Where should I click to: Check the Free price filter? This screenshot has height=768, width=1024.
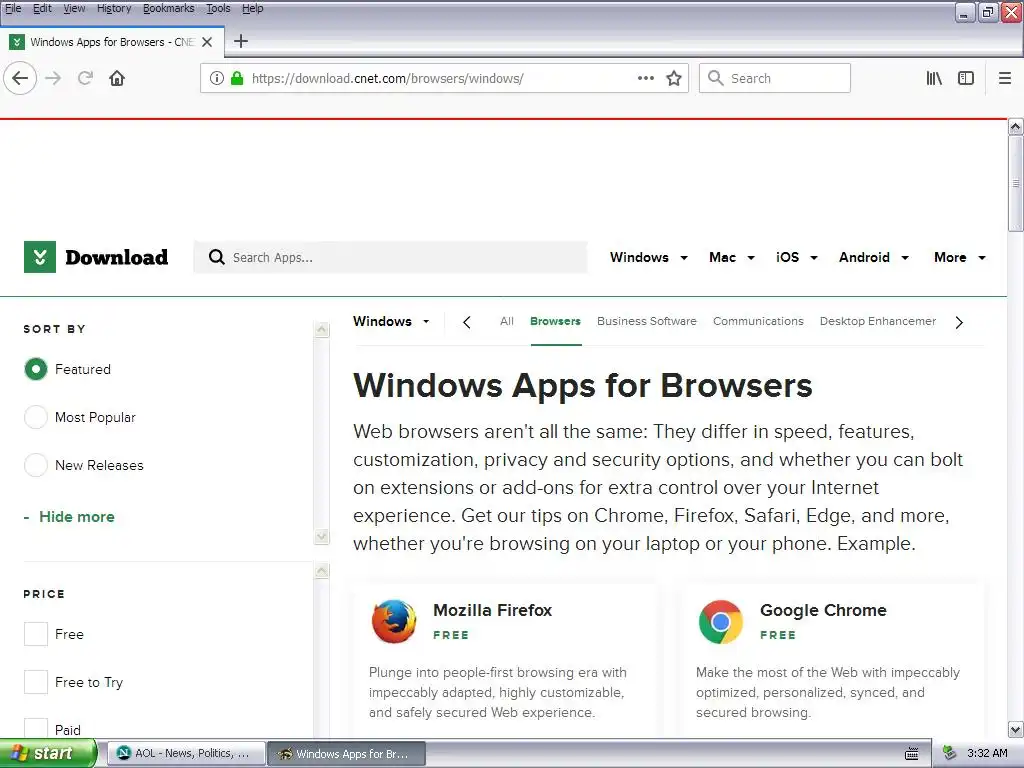point(36,633)
